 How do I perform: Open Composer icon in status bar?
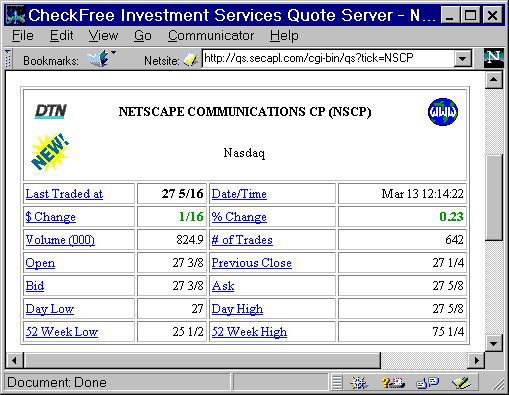click(461, 383)
